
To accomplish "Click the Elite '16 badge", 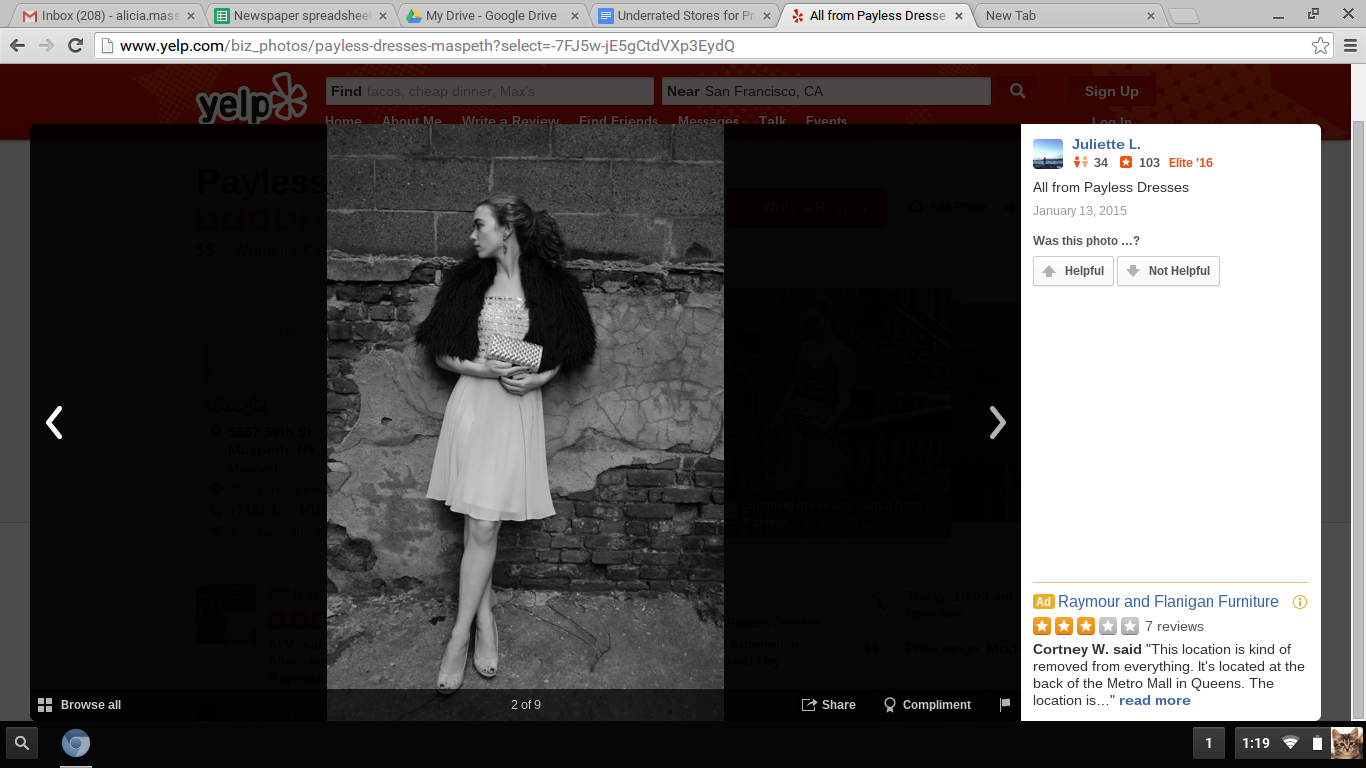I will 1190,163.
